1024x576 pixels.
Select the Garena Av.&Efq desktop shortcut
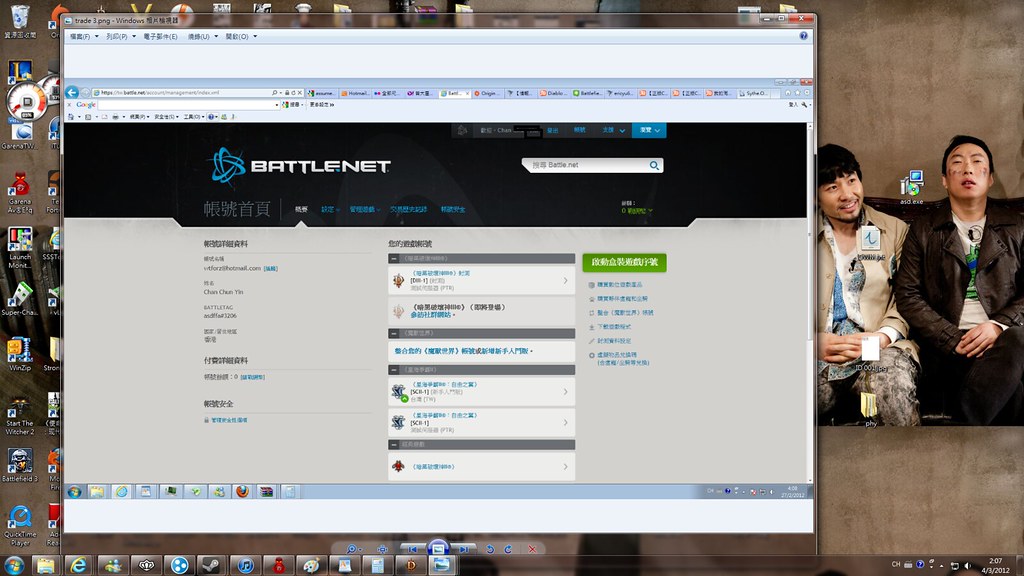click(20, 193)
